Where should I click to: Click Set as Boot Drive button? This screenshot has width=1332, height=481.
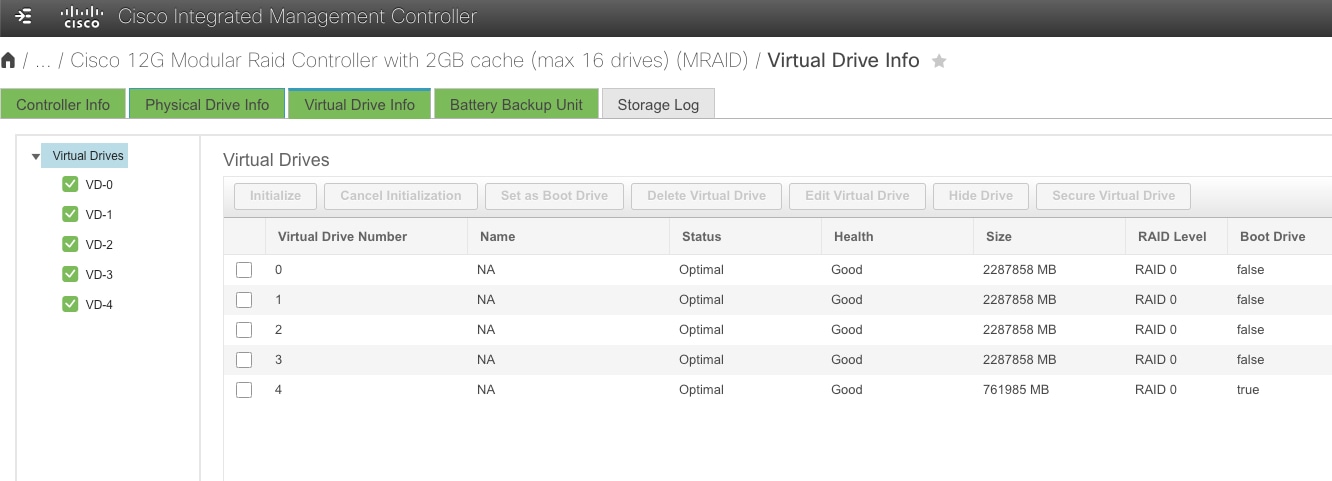[554, 196]
